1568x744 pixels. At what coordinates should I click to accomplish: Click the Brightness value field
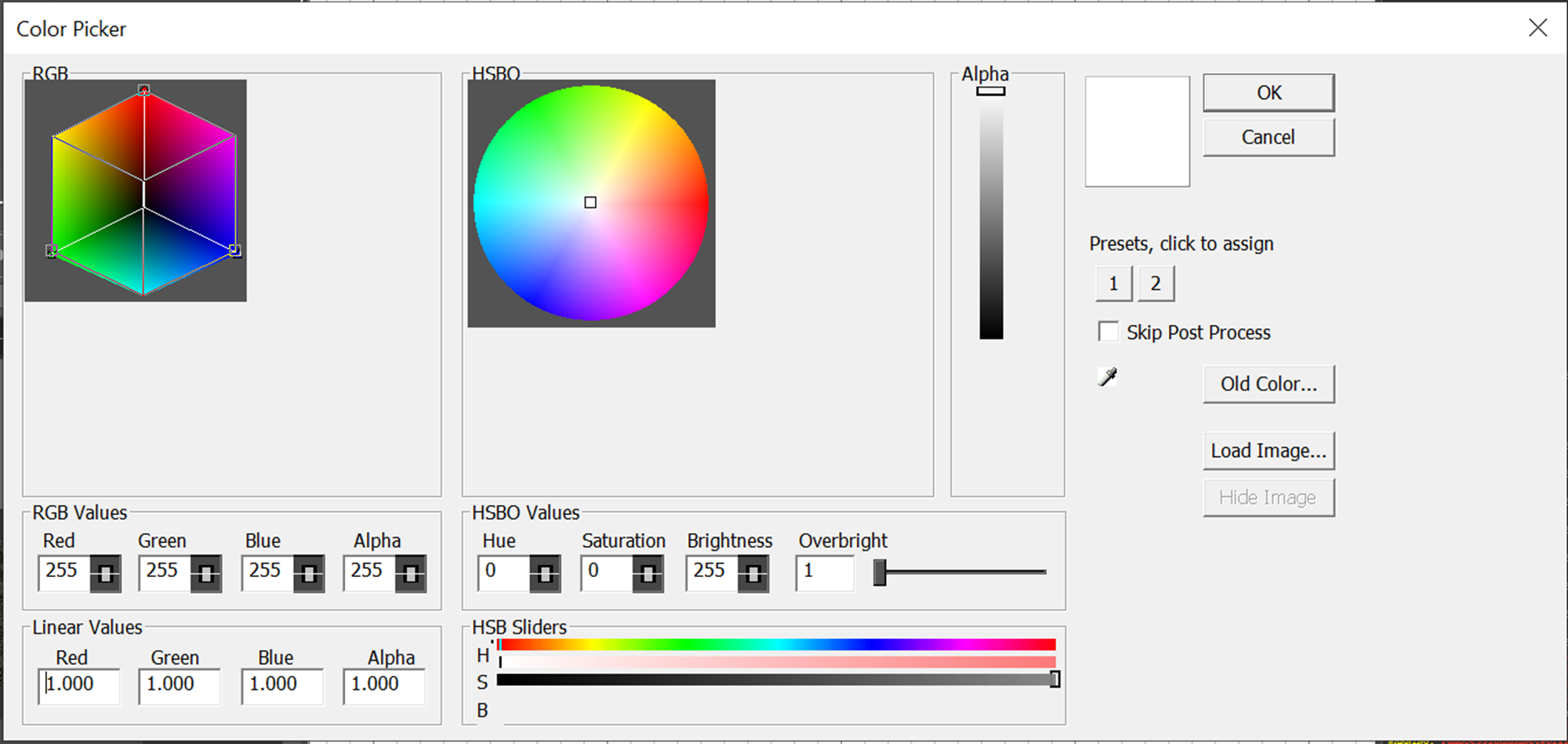[711, 574]
